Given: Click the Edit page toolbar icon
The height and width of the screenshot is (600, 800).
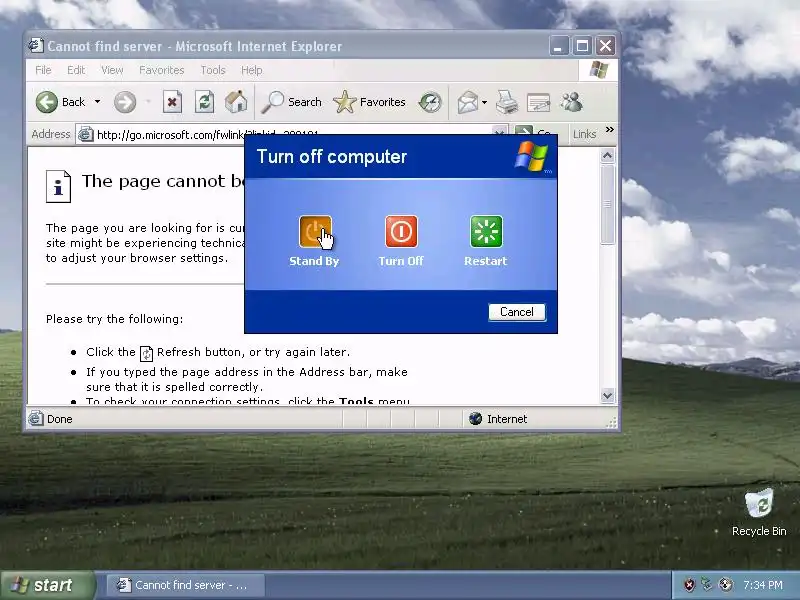Looking at the screenshot, I should [x=538, y=103].
